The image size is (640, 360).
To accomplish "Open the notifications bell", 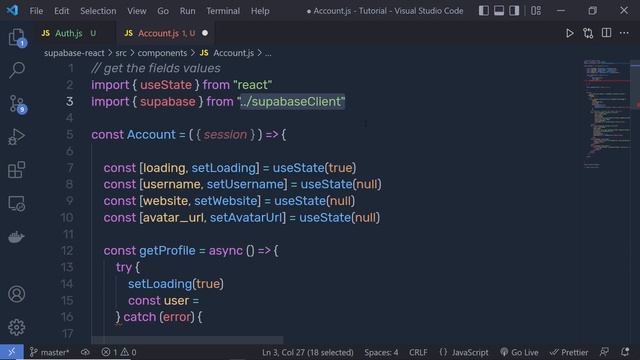I will [x=624, y=352].
